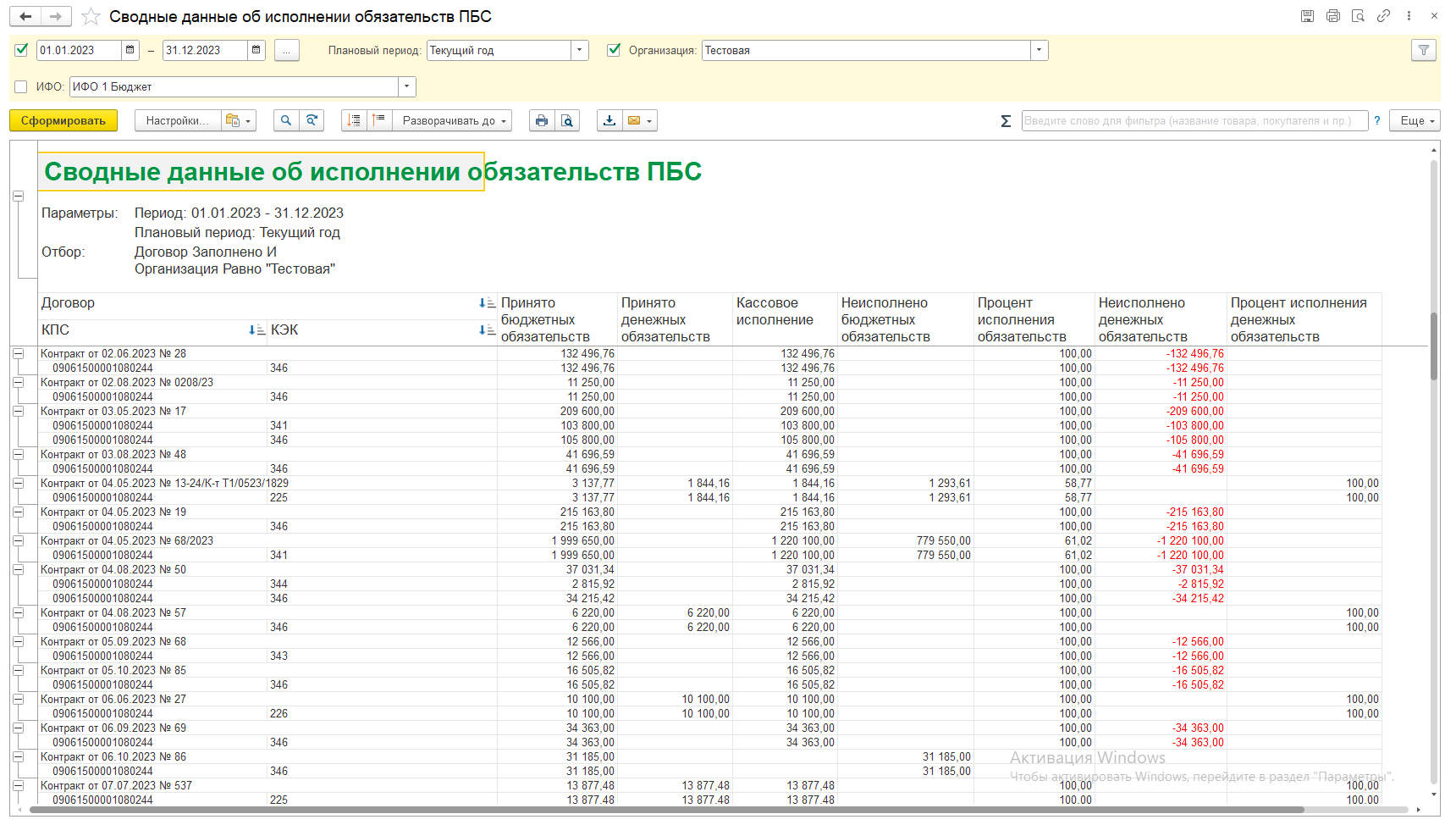Go back with the left arrow
Image resolution: width=1456 pixels, height=825 pixels.
pyautogui.click(x=25, y=16)
